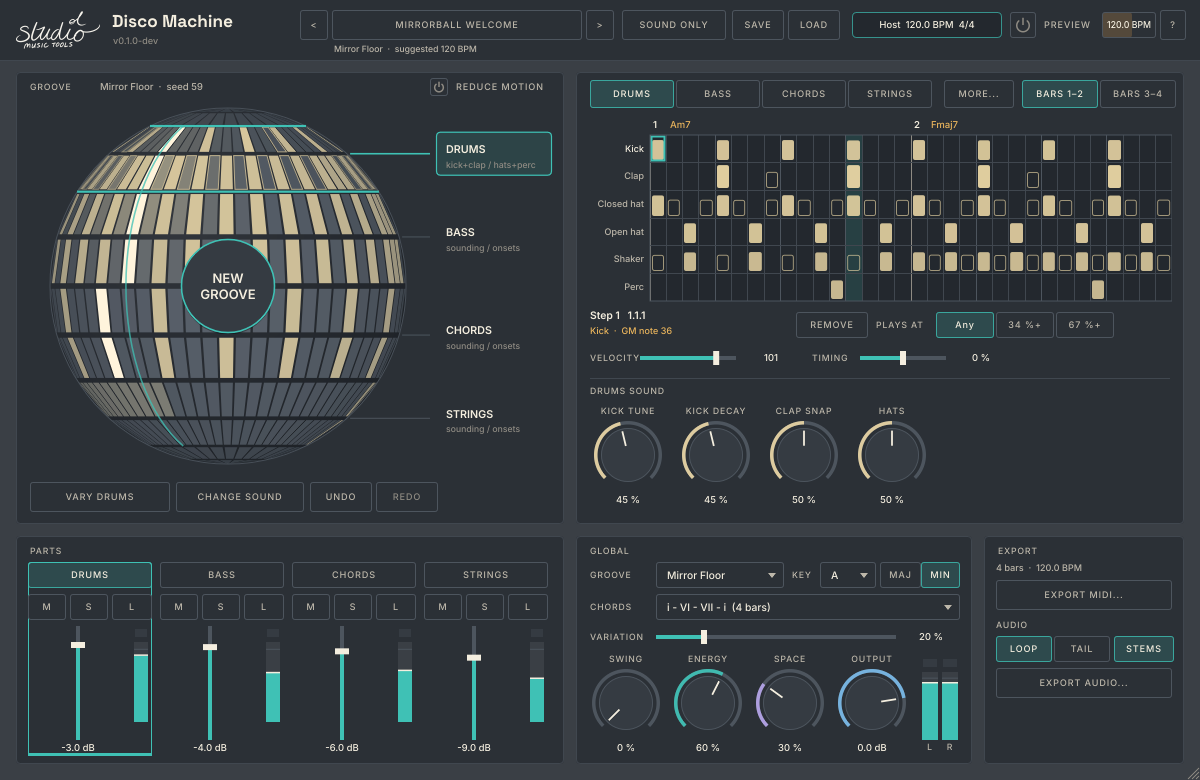
Task: Click the Studio Music Tools logo
Action: [57, 29]
